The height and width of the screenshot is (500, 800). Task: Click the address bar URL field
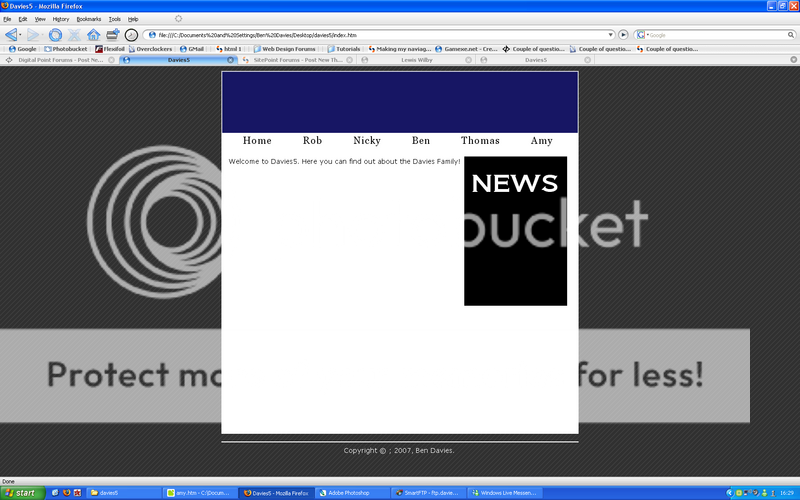coord(379,35)
